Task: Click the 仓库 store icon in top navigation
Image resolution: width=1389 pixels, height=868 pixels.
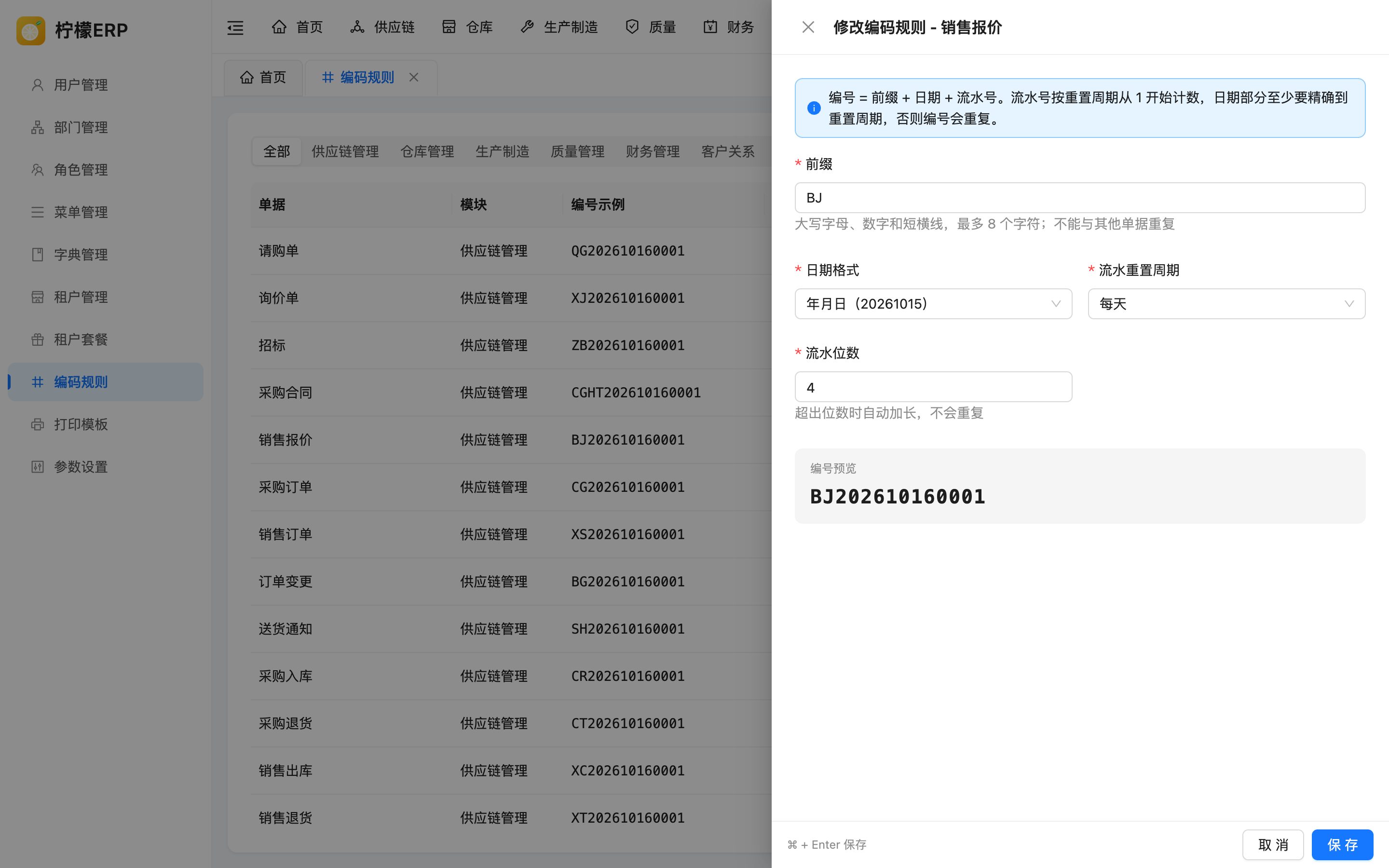Action: click(449, 27)
